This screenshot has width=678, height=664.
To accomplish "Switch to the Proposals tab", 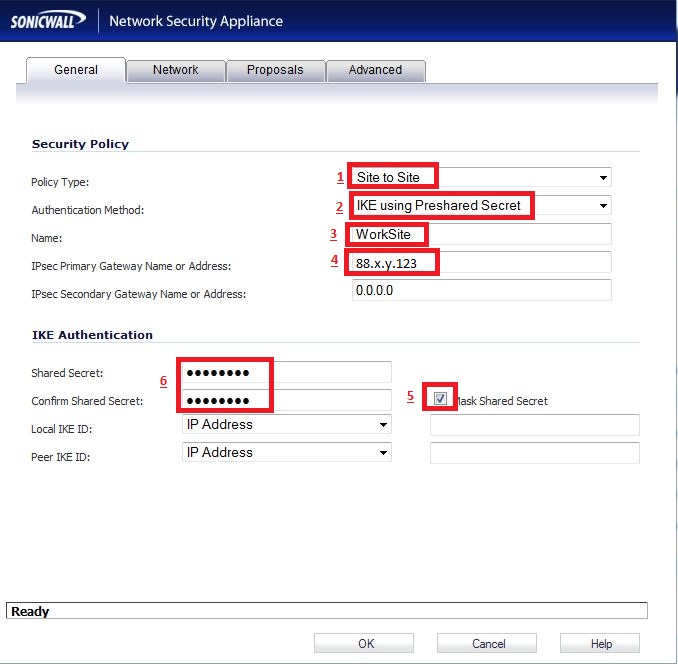I will 274,70.
